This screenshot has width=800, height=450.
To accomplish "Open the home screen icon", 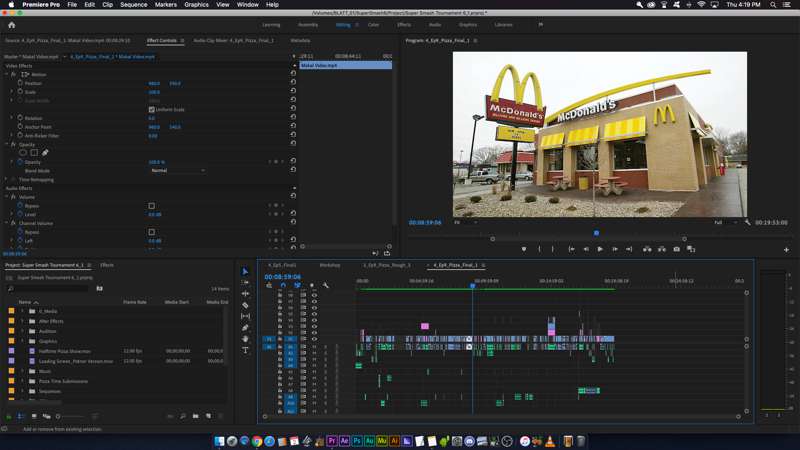I will tap(12, 25).
